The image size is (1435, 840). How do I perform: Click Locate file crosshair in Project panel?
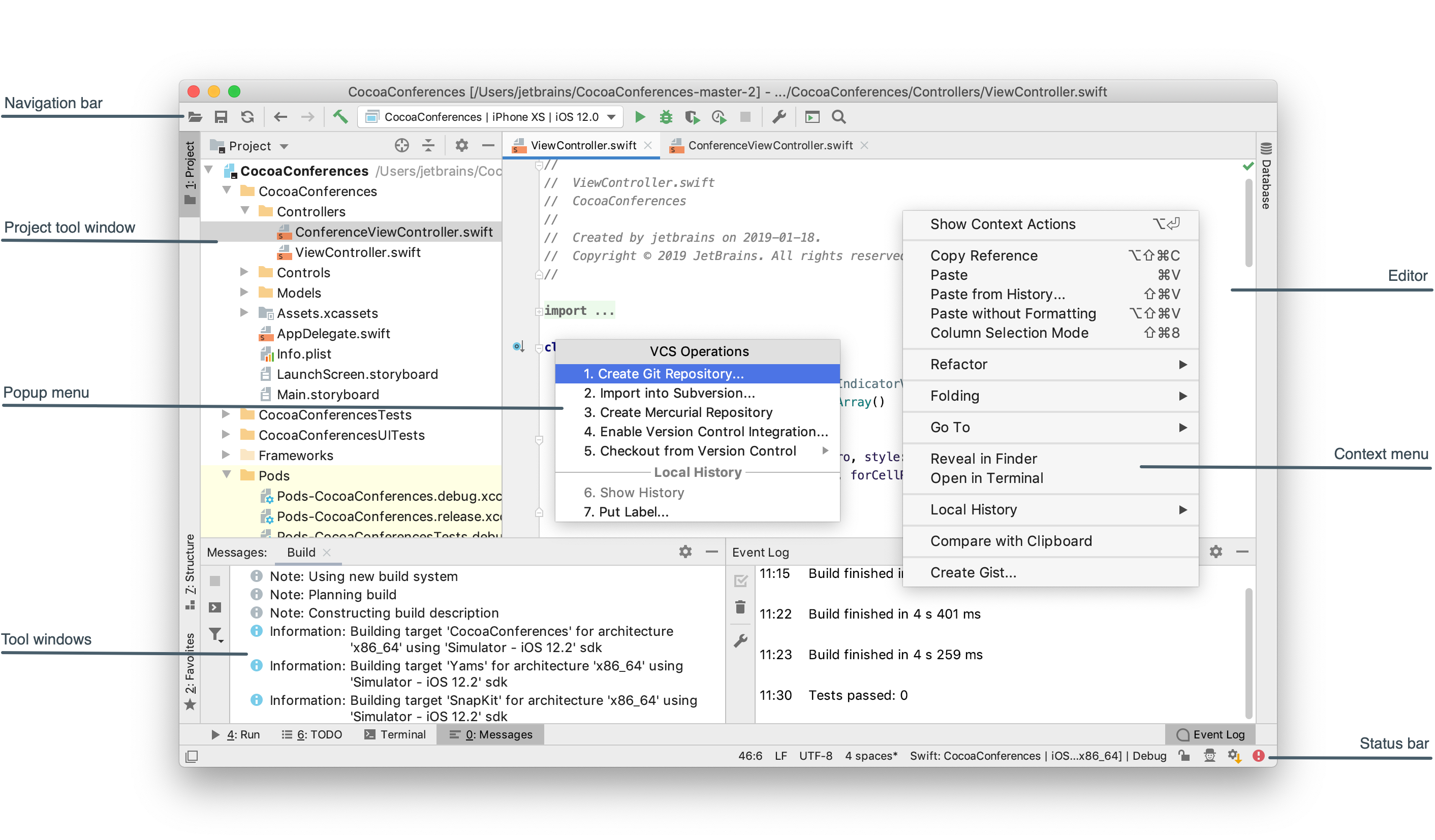click(401, 146)
